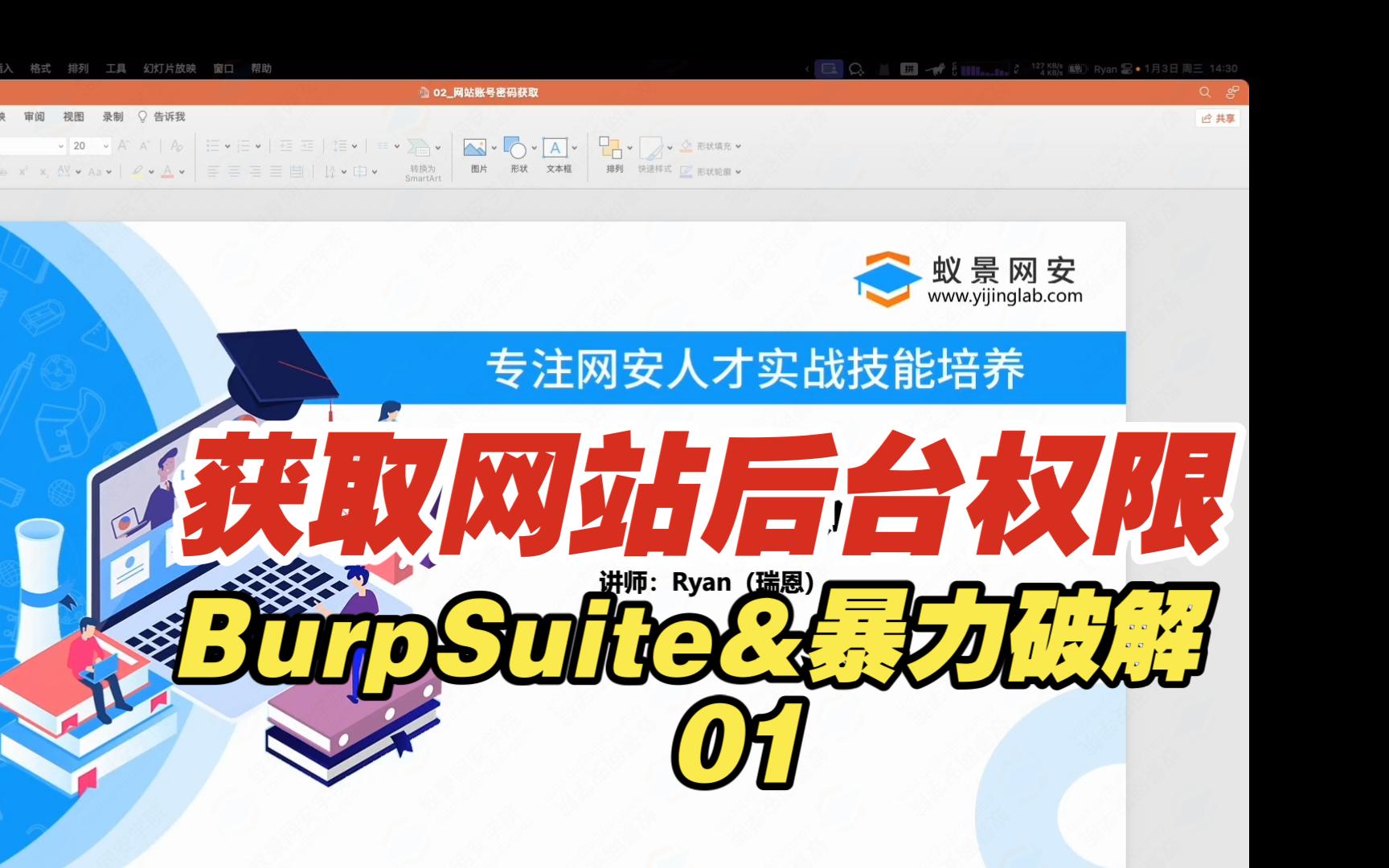Justify text alignment
The width and height of the screenshot is (1389, 868).
276,171
